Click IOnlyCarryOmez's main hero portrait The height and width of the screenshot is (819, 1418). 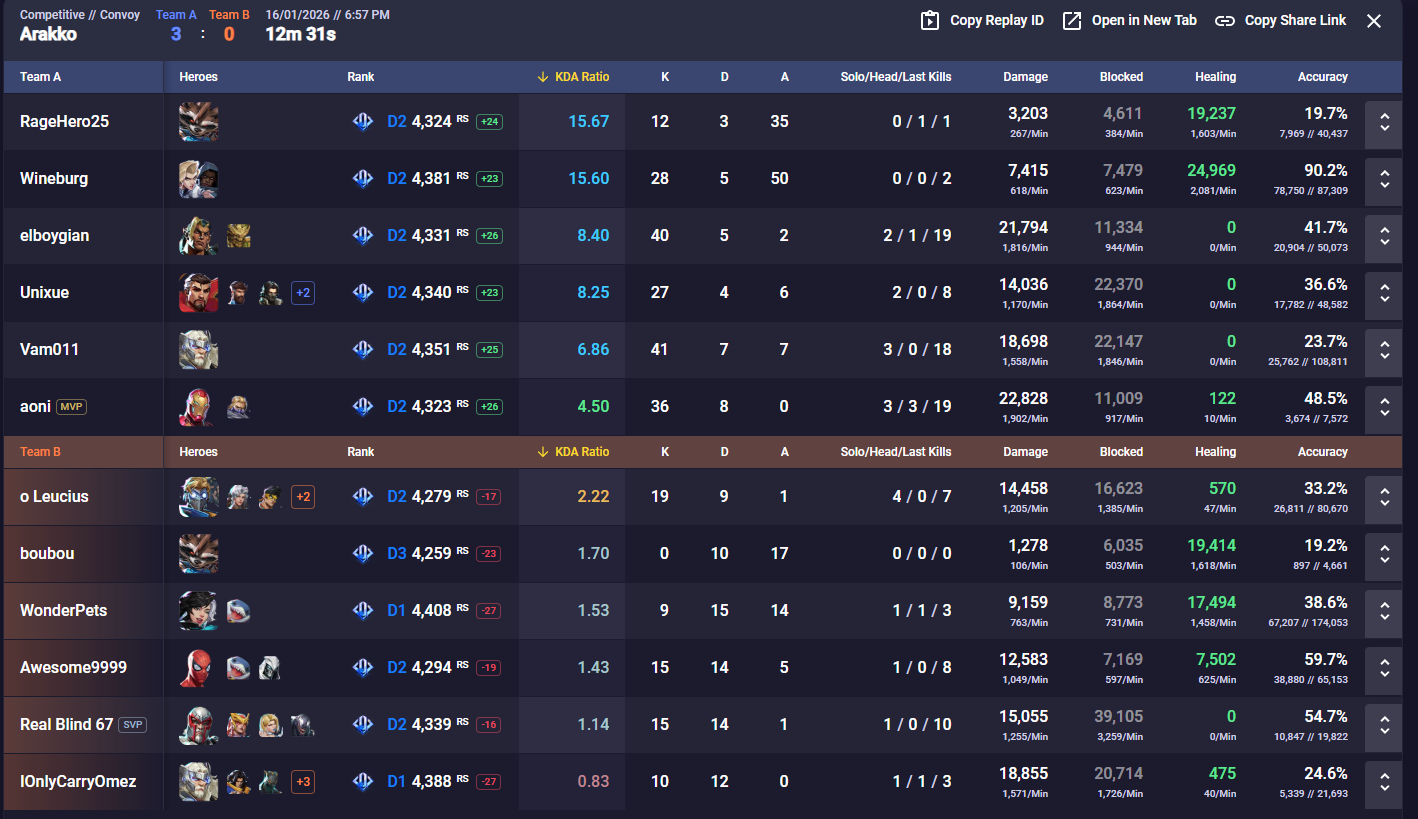point(199,782)
